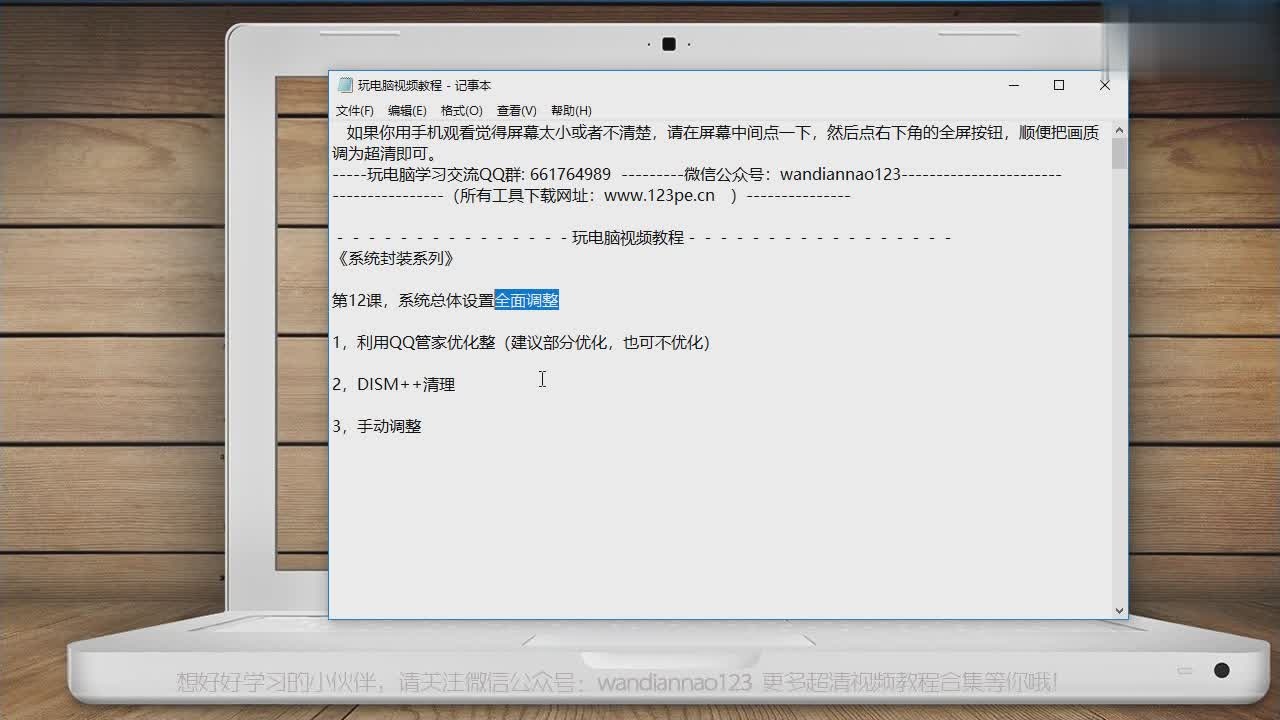Click the Notepad icon in title bar
The width and height of the screenshot is (1280, 720).
click(345, 86)
